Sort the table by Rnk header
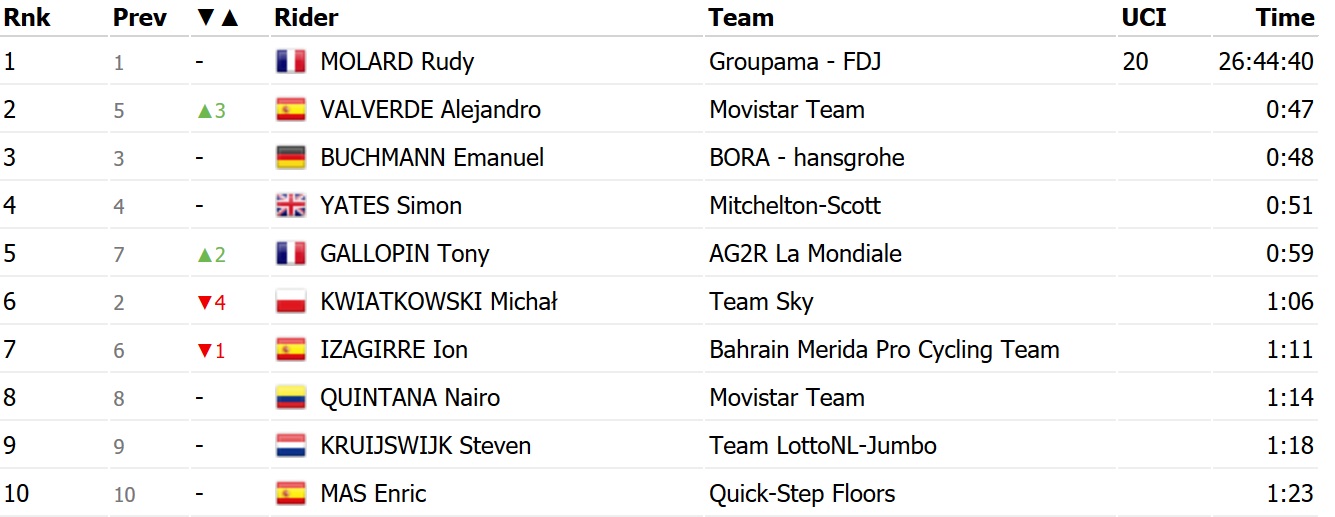1335x517 pixels. pos(27,18)
